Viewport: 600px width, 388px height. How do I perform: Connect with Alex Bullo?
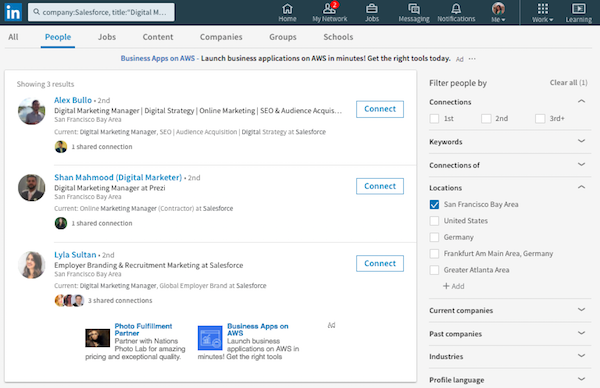380,109
